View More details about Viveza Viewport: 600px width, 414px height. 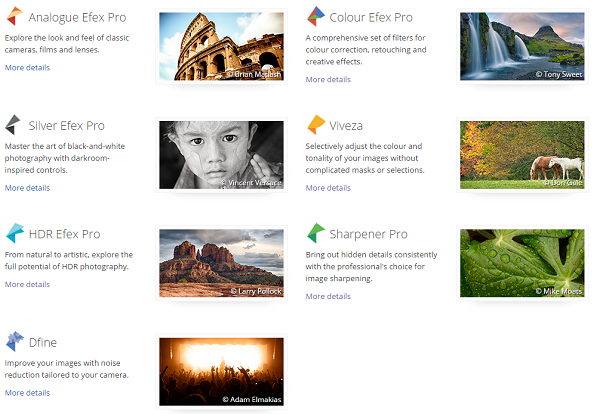click(328, 187)
